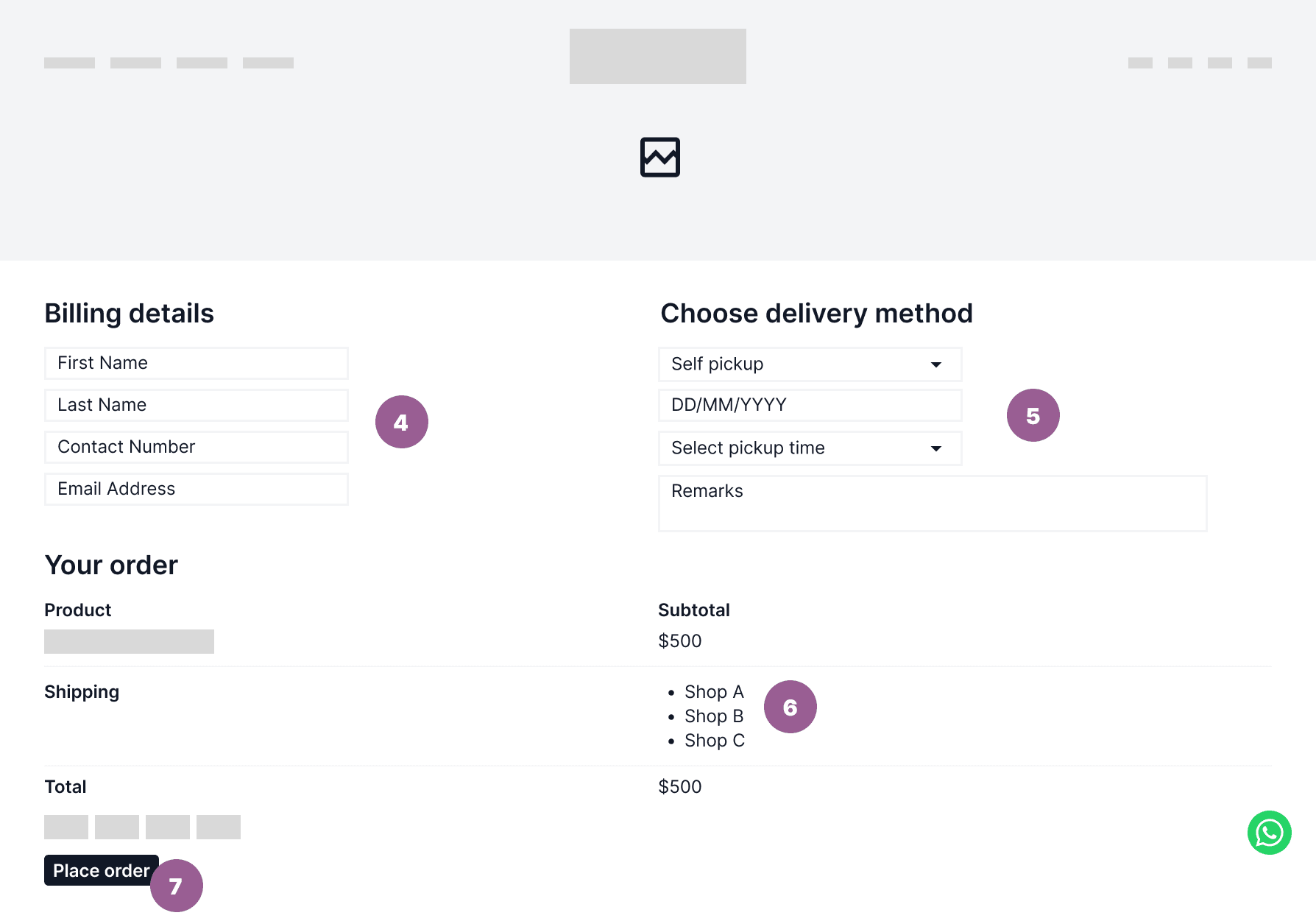The image size is (1316, 921).
Task: Click the image placeholder icon in the banner
Action: [659, 157]
